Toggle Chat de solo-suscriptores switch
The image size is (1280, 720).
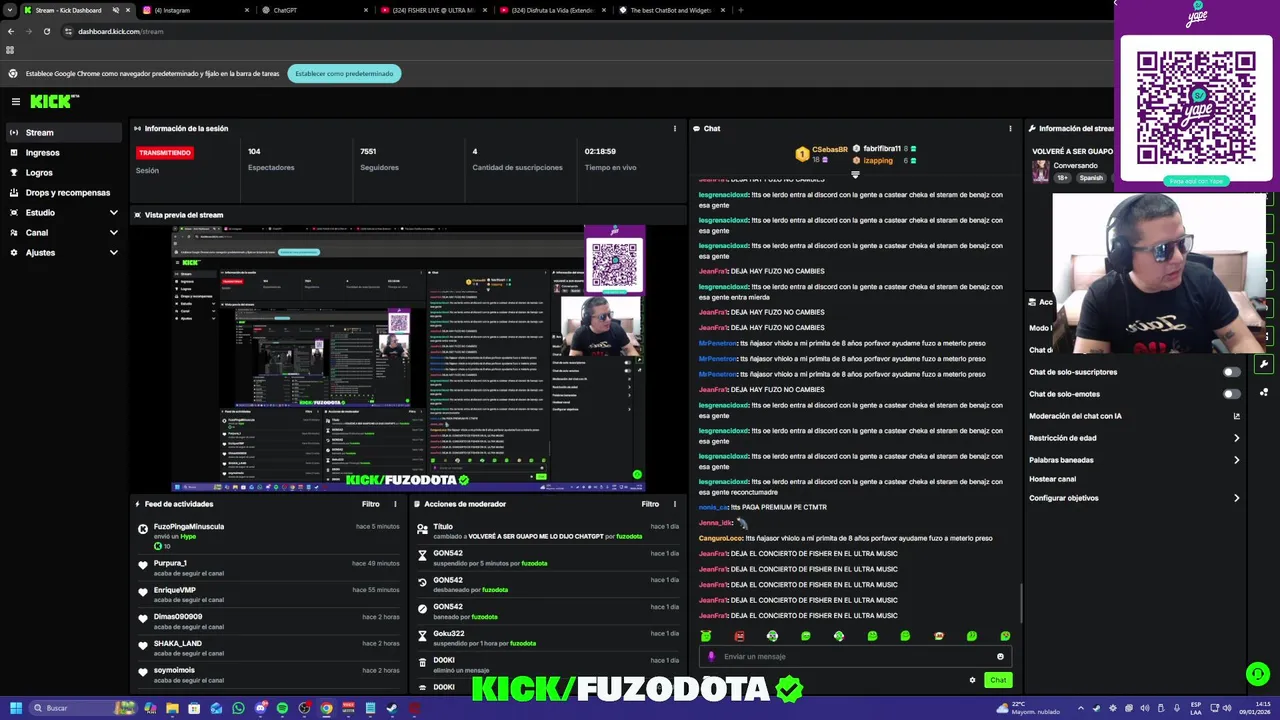click(1232, 372)
